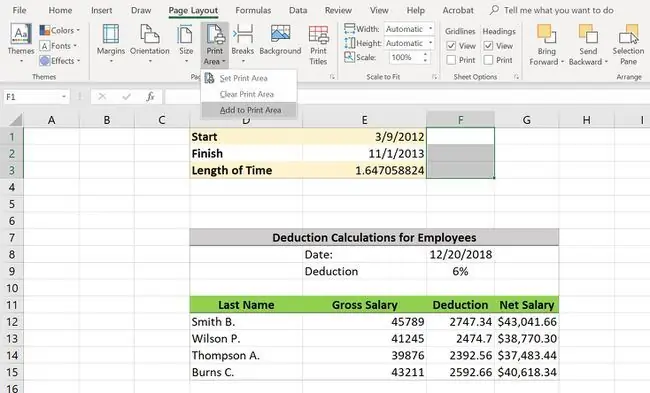This screenshot has height=393, width=650.
Task: Choose Clear Print Area menu item
Action: click(249, 94)
